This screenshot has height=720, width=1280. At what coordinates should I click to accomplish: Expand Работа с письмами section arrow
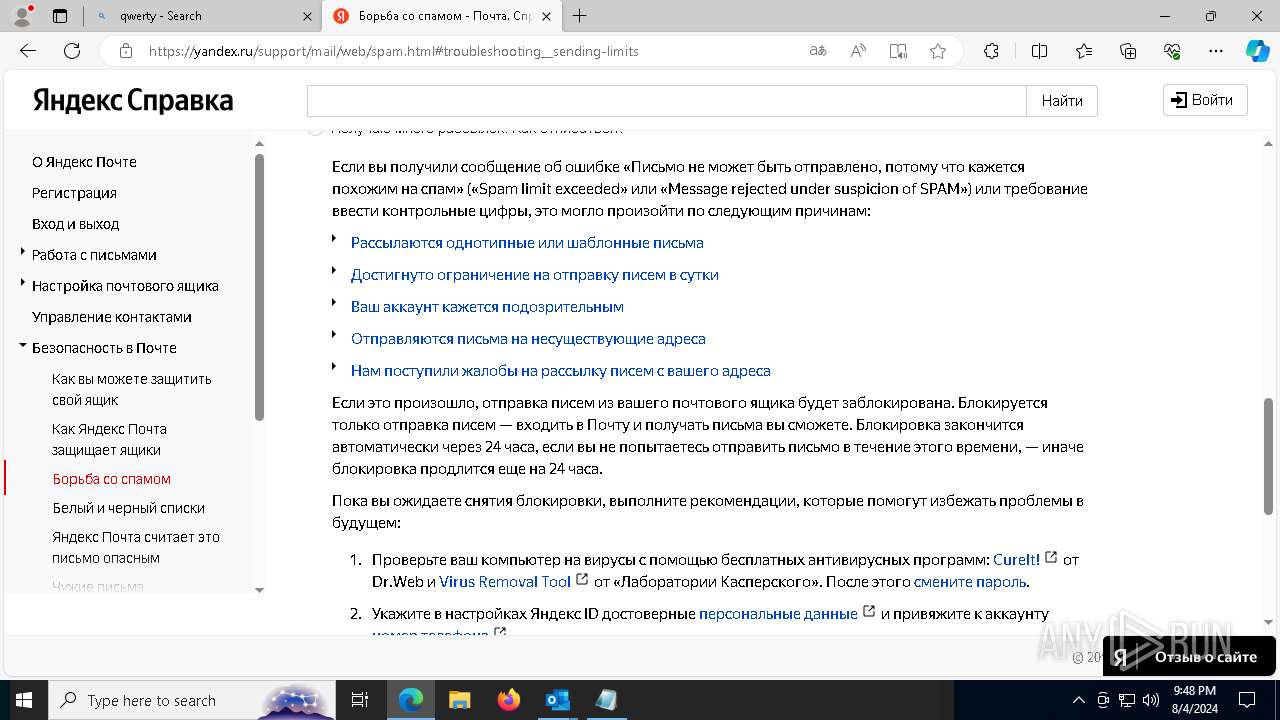coord(23,252)
